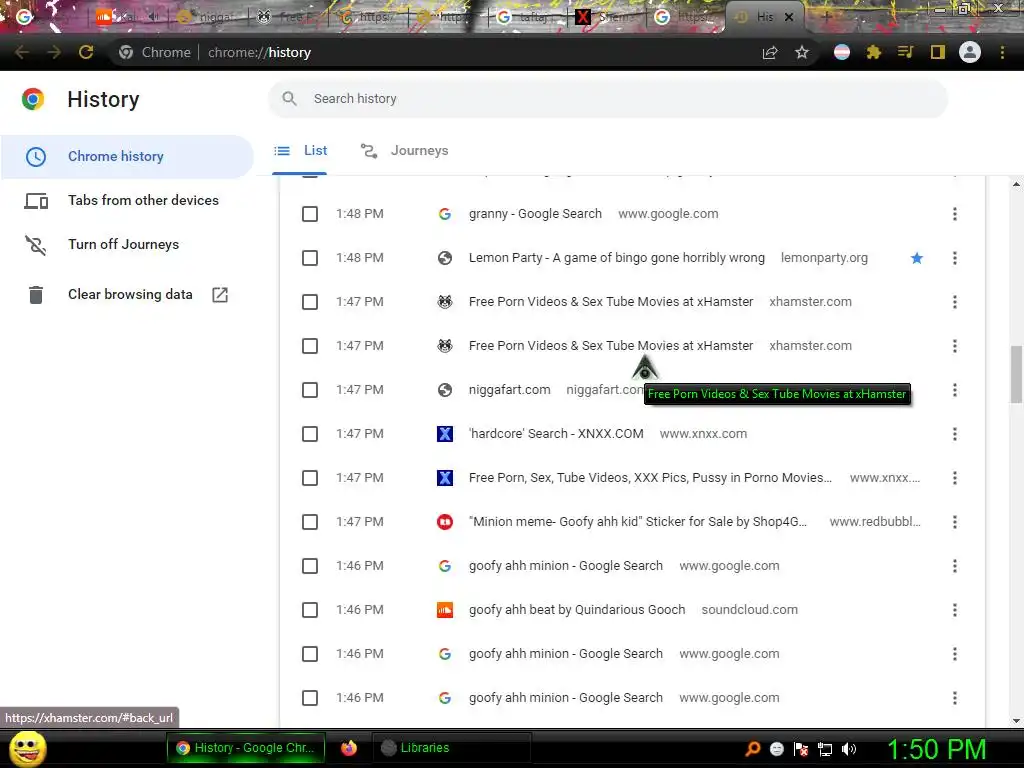The image size is (1024, 768).
Task: Check the box for the Lemon Party entry
Action: 310,258
